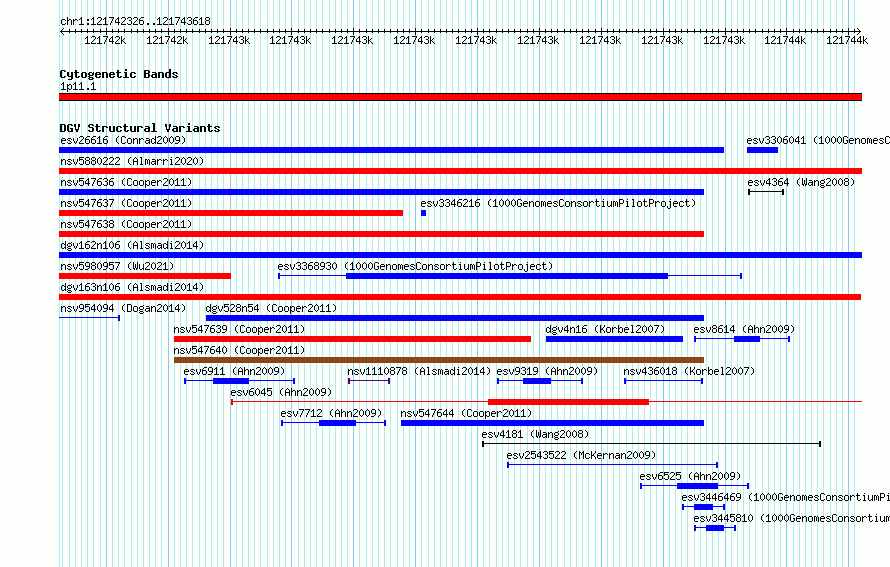Click the blue nsv547644 variant bar

coord(552,423)
